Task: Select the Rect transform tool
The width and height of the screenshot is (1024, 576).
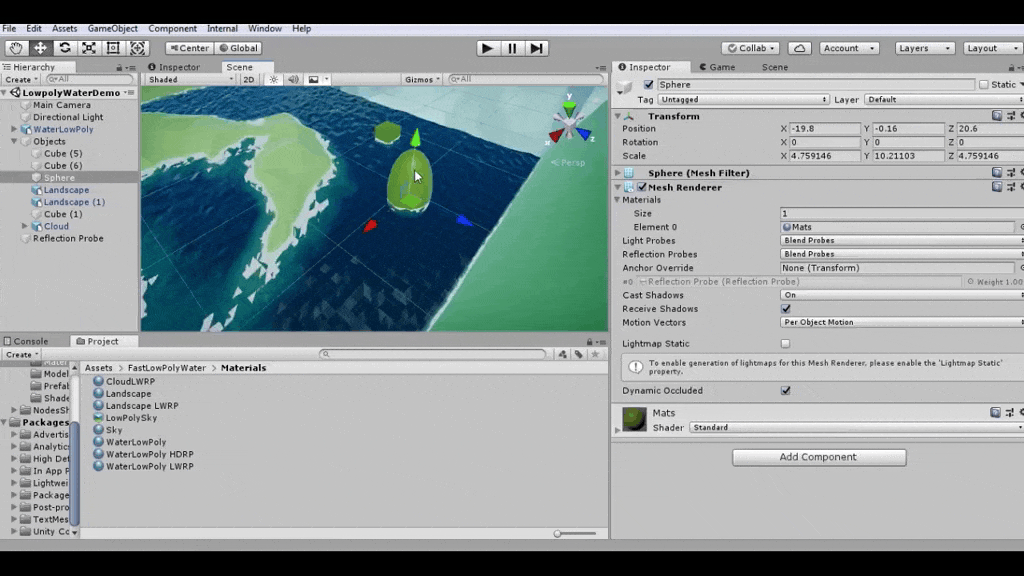Action: [x=113, y=48]
